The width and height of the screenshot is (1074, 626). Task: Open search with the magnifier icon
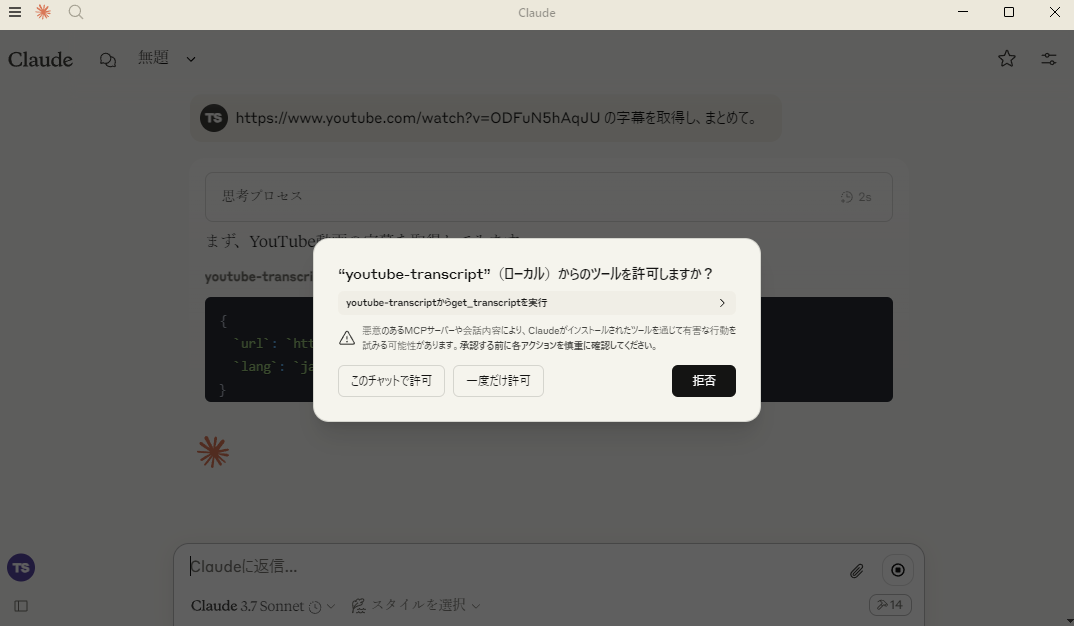(x=76, y=12)
